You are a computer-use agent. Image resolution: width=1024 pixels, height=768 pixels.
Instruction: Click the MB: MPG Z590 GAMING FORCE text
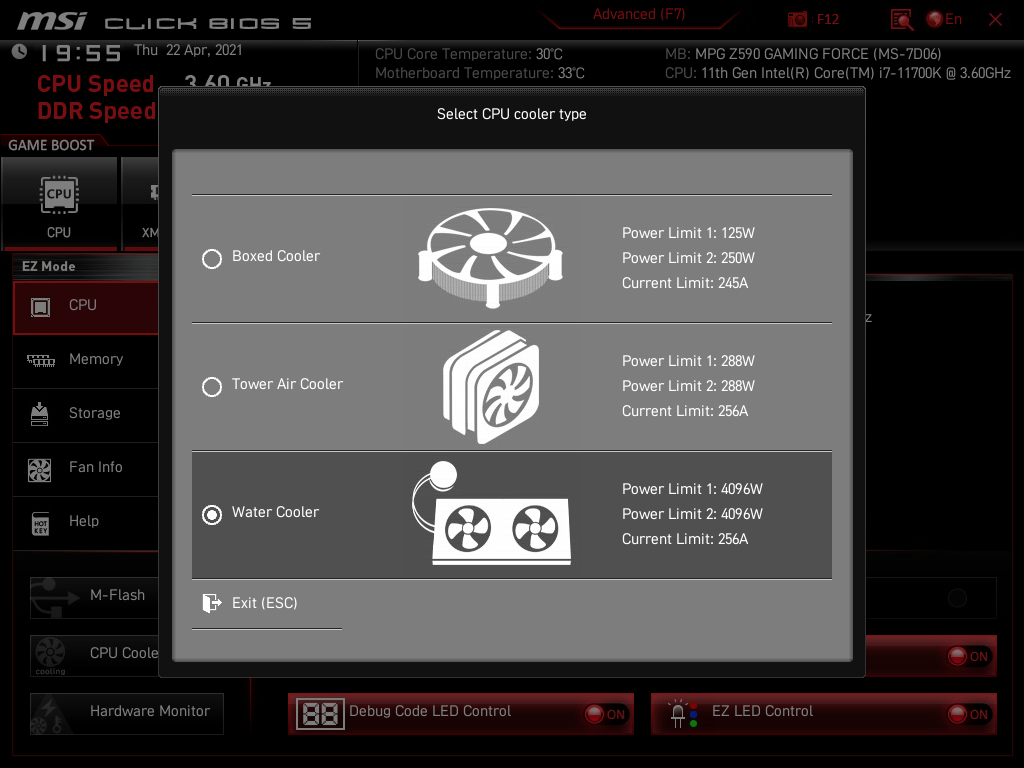coord(803,54)
